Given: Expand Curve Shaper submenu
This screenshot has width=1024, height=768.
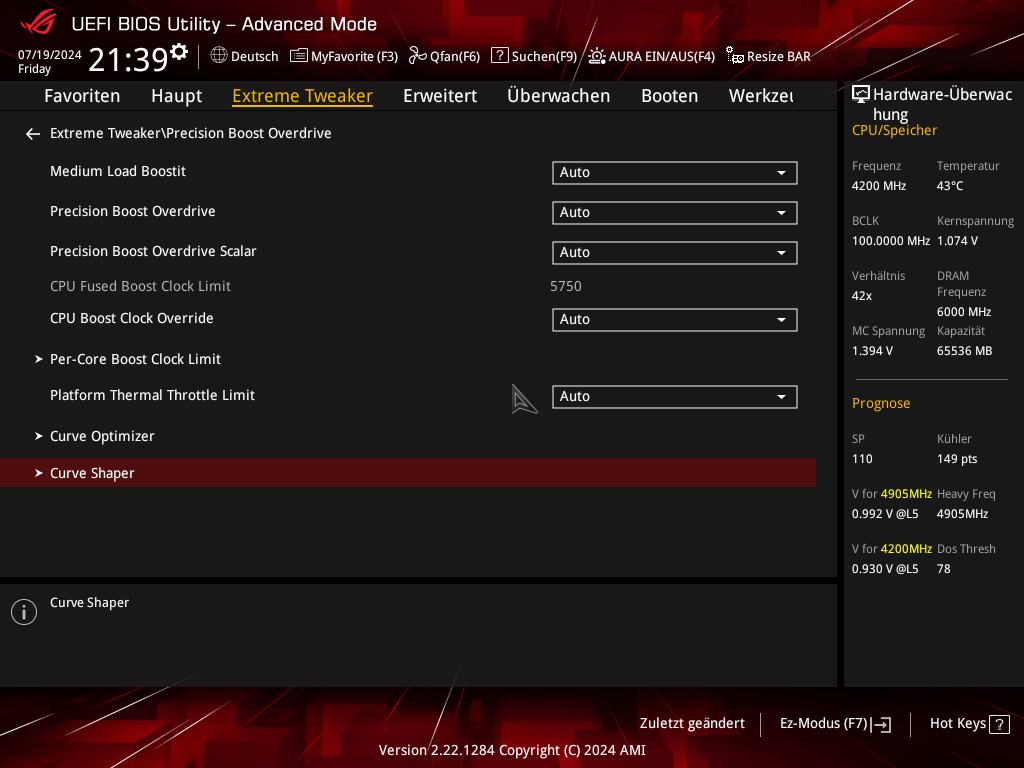Looking at the screenshot, I should coord(408,473).
